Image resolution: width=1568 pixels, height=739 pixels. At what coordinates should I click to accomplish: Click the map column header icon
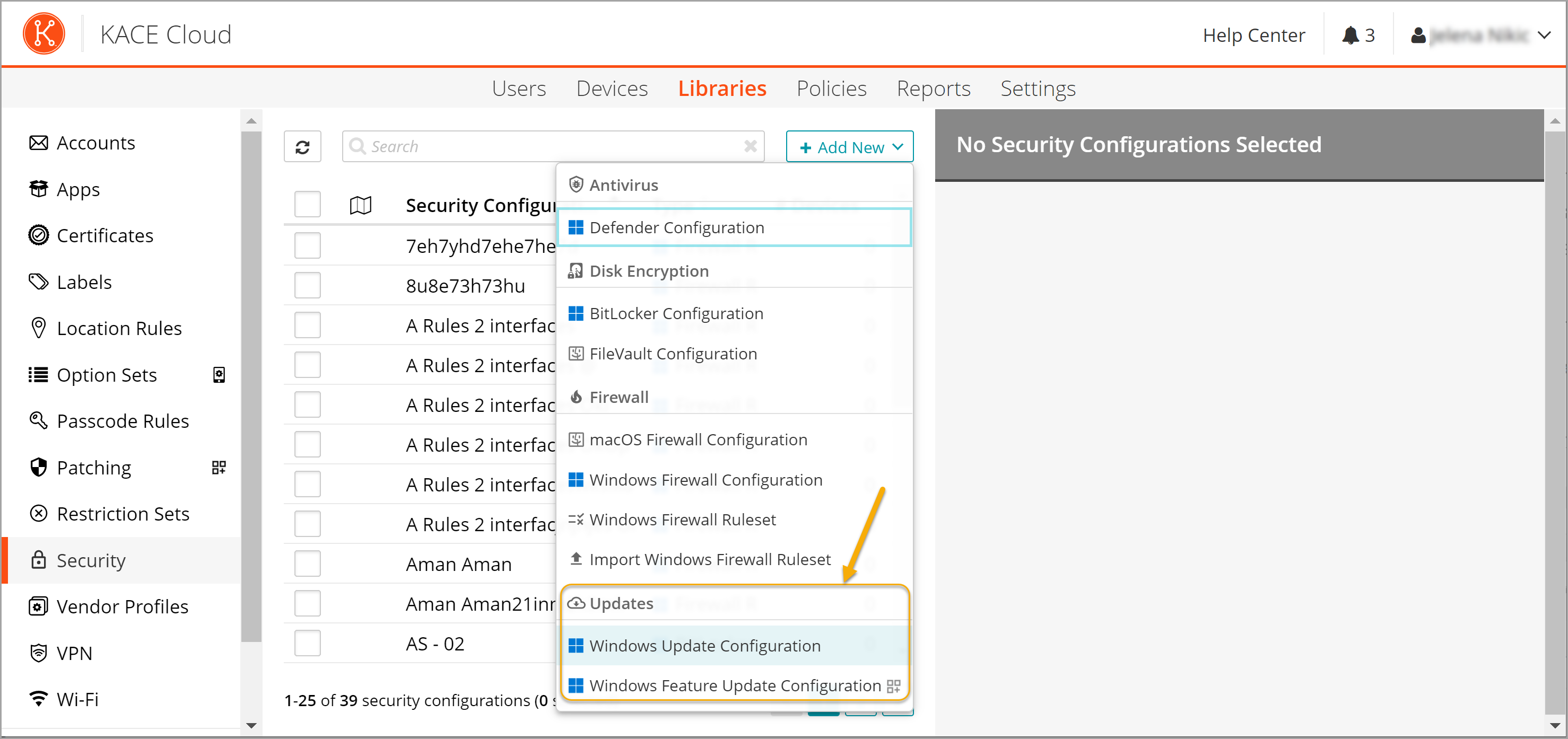[360, 206]
